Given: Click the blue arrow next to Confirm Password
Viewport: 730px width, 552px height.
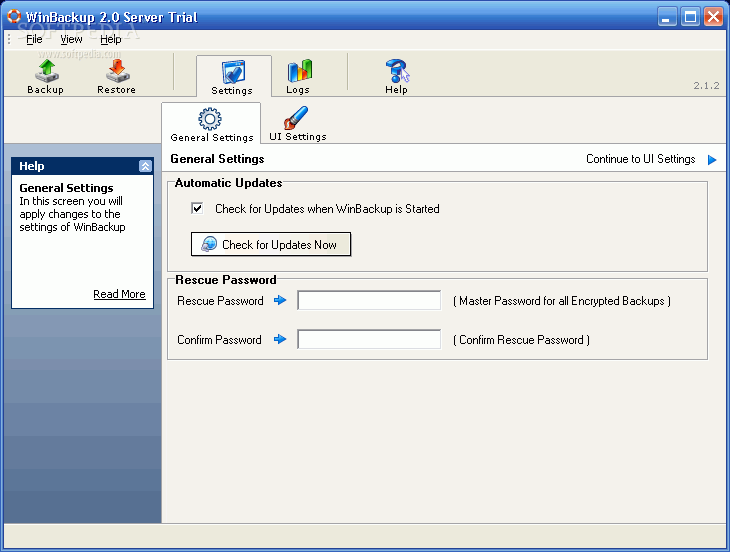Looking at the screenshot, I should (280, 339).
